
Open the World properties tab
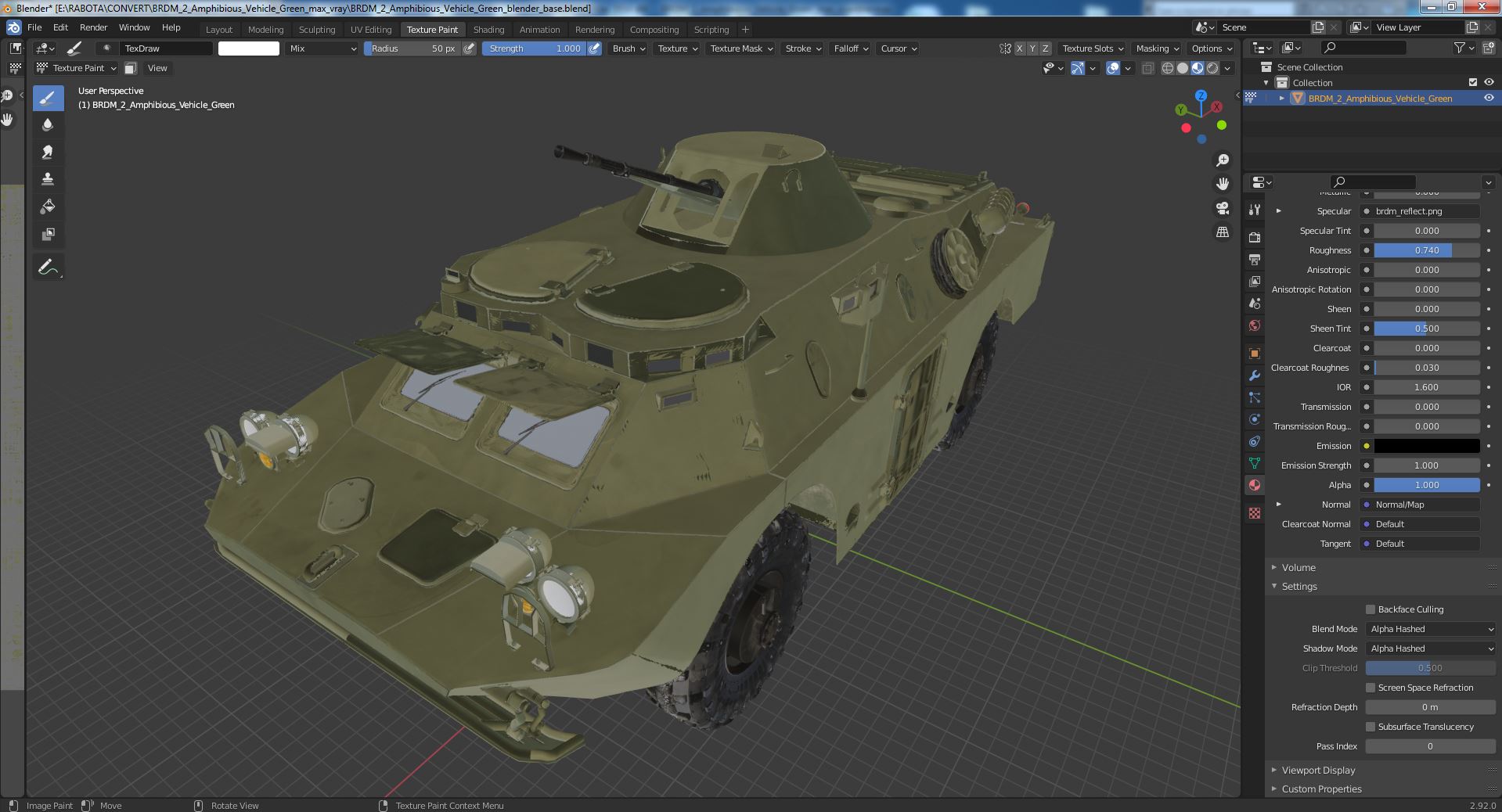[1255, 325]
